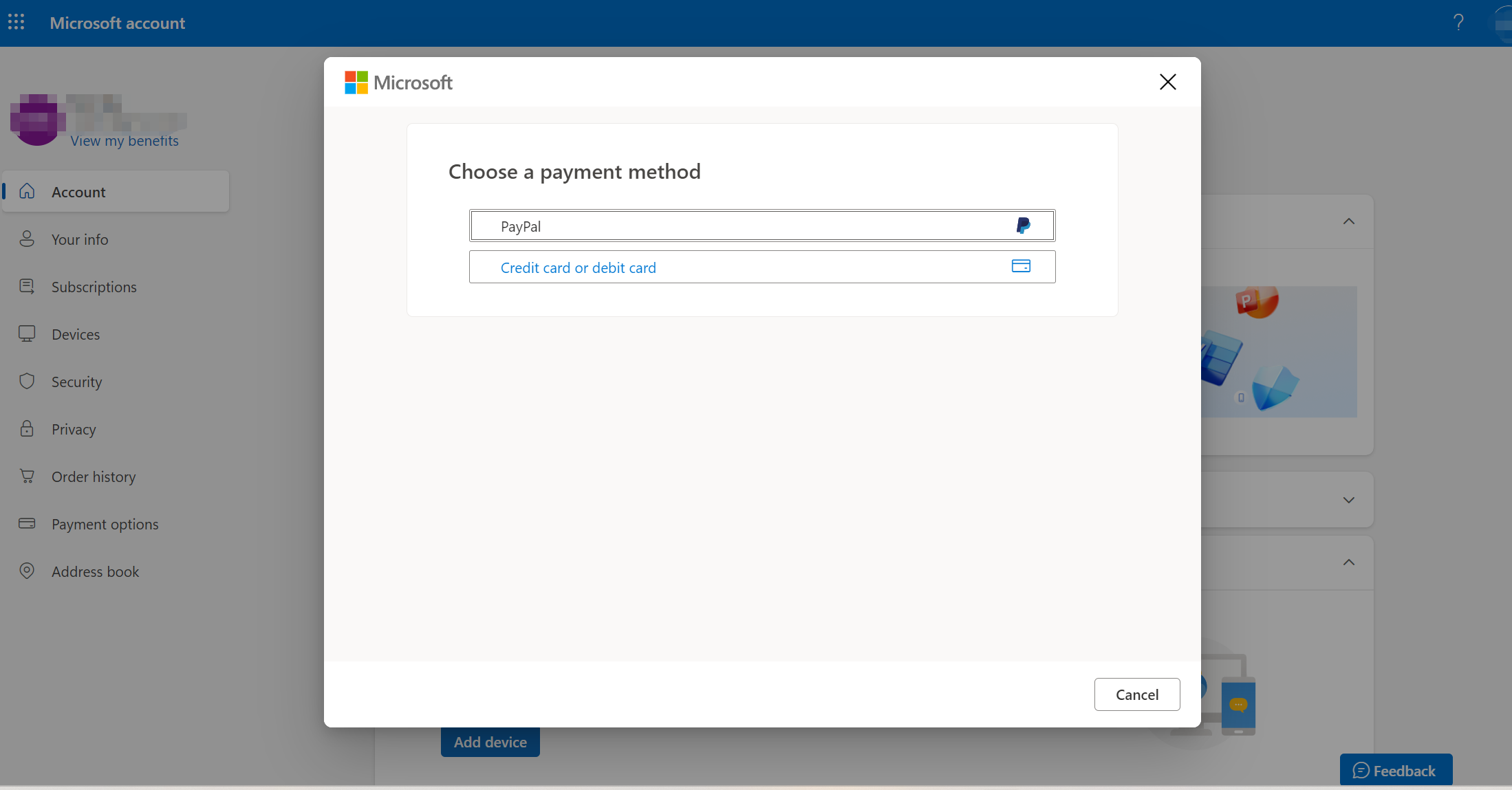Viewport: 1512px width, 790px height.
Task: Click the Order history cart icon
Action: click(x=27, y=476)
